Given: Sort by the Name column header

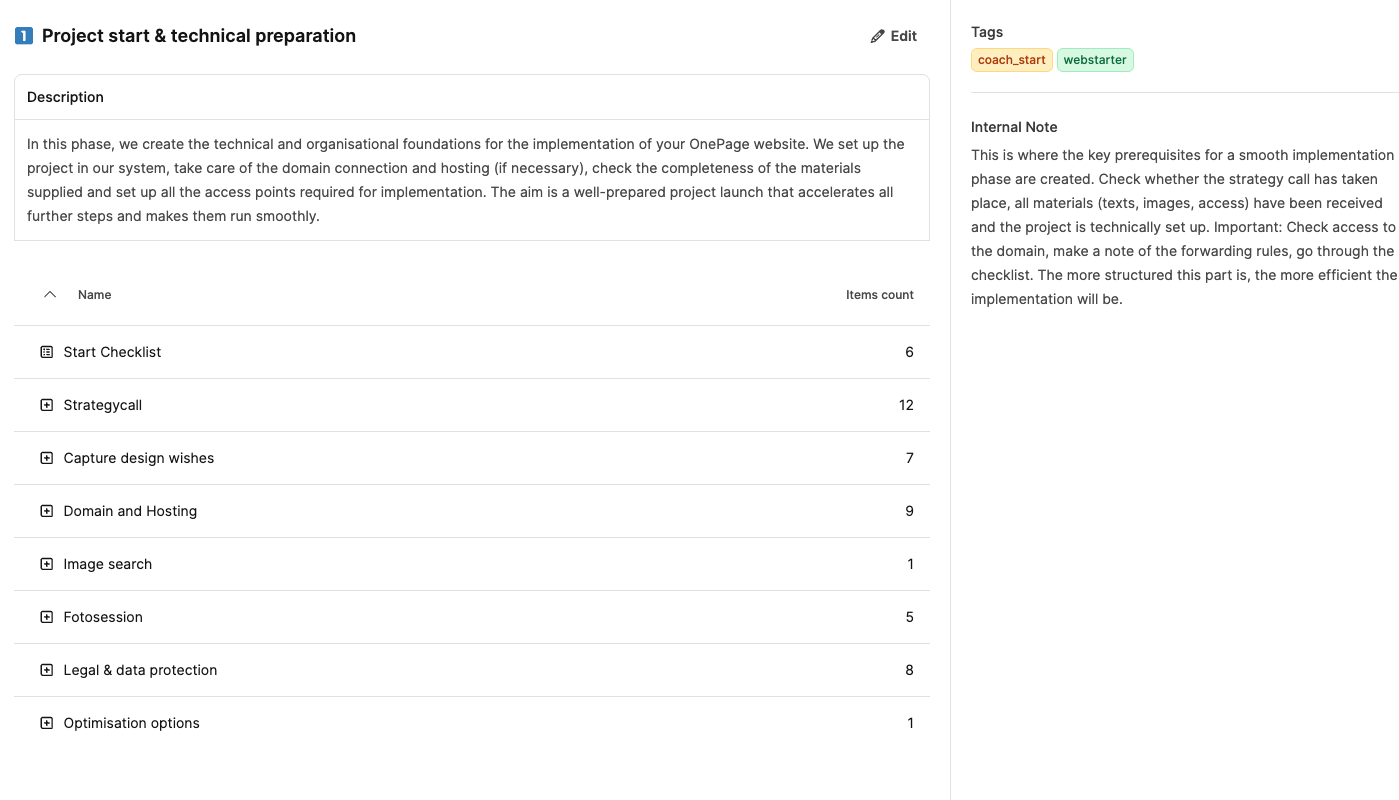Looking at the screenshot, I should (x=95, y=295).
